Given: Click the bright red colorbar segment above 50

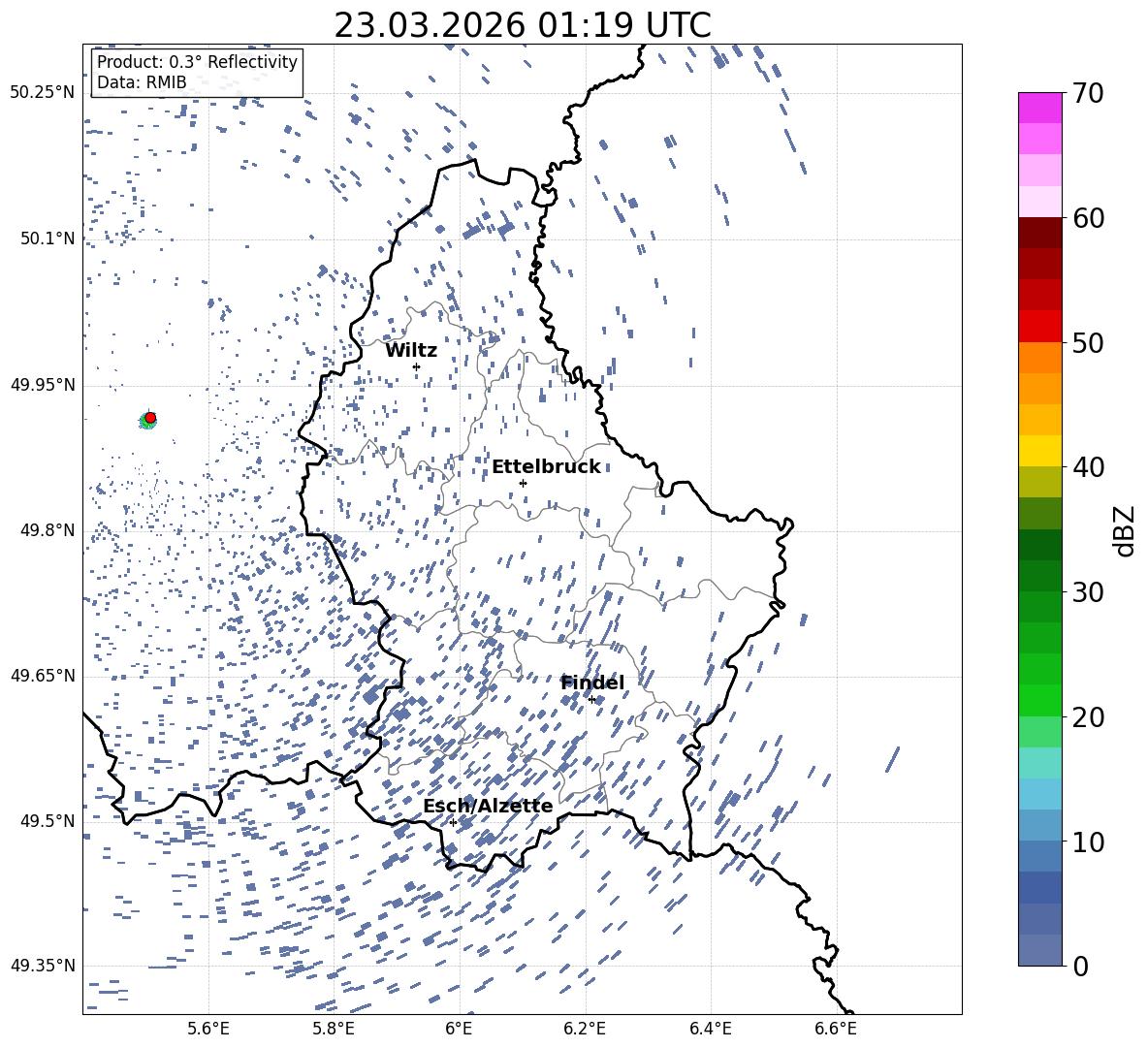Looking at the screenshot, I should tap(1040, 327).
